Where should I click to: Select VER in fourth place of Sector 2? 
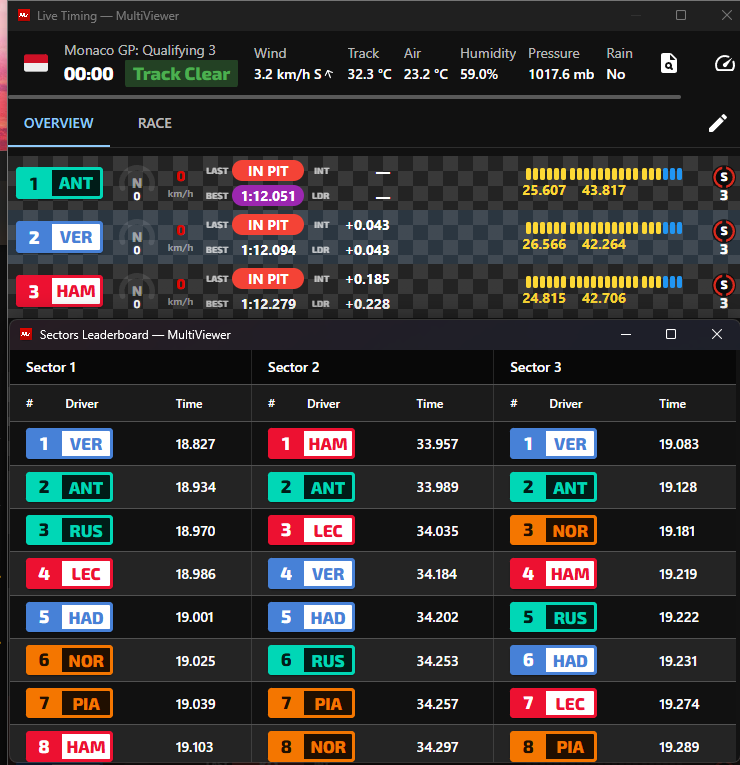pos(311,574)
